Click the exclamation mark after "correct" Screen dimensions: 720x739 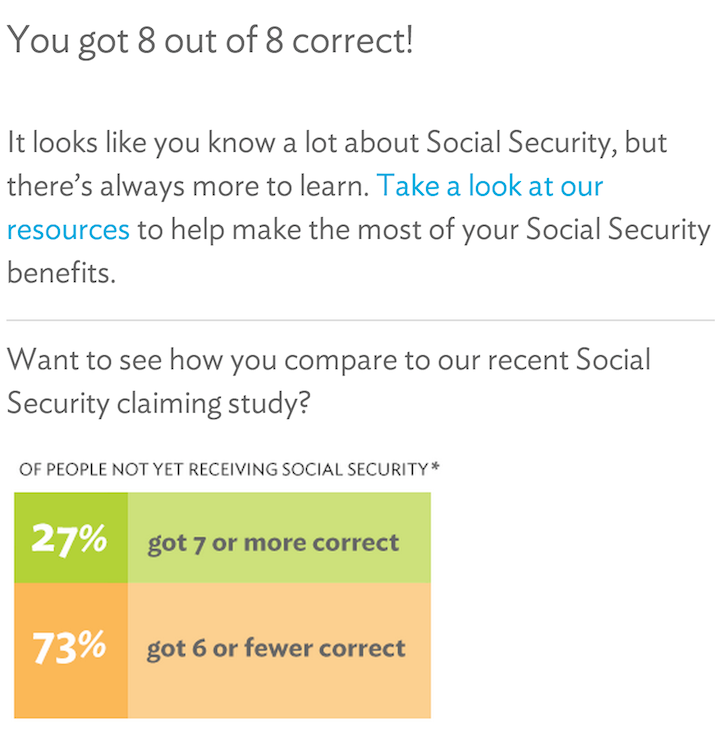(x=409, y=40)
